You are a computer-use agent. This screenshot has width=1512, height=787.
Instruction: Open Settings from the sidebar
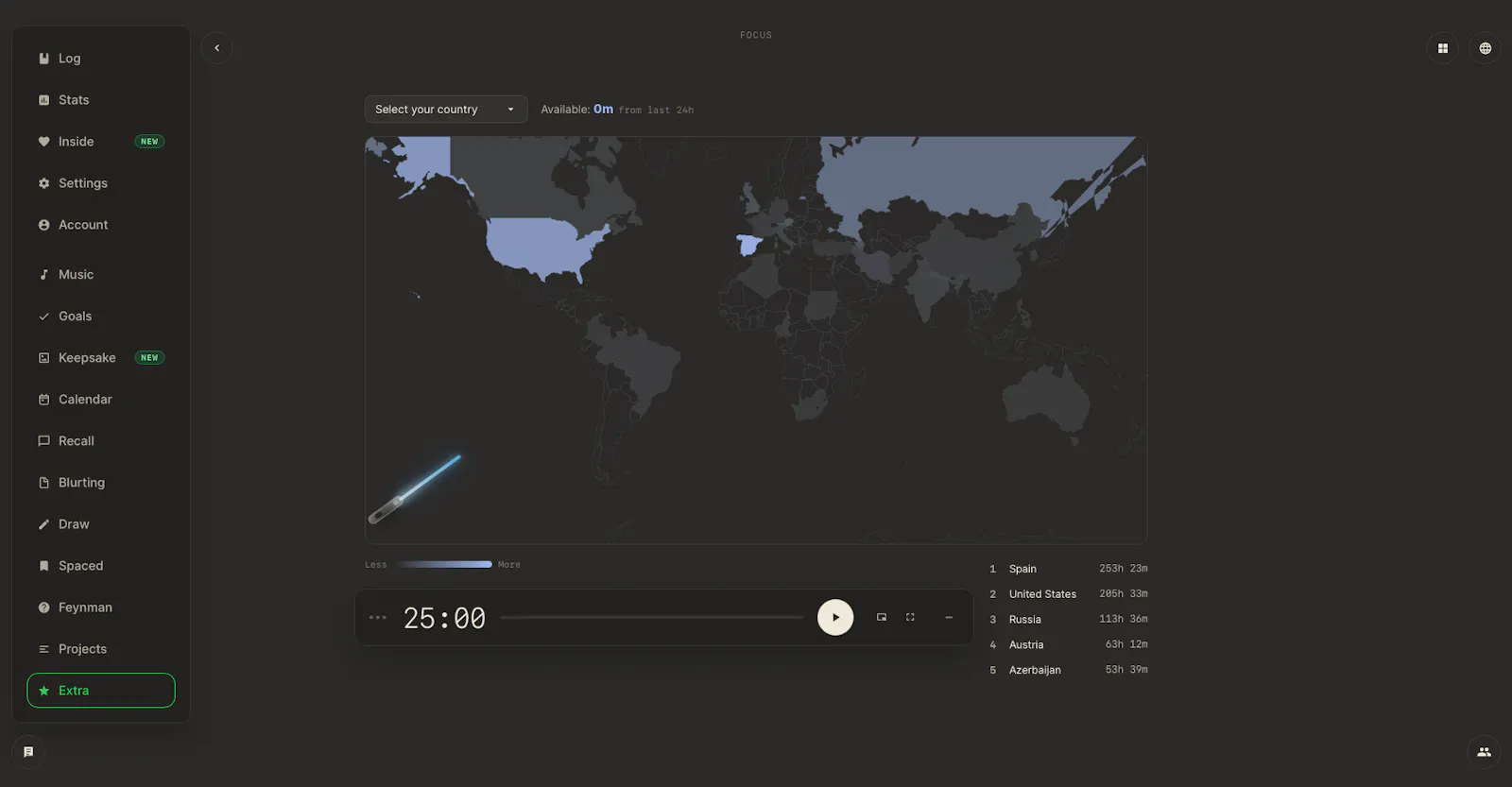click(x=100, y=183)
